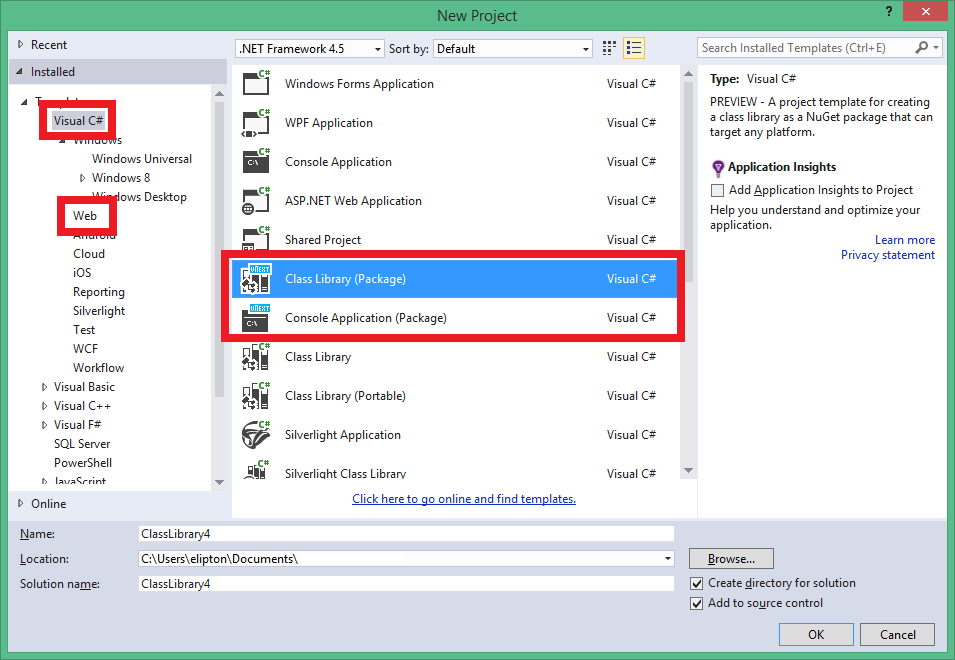Click the template list vertical scrollbar
Viewport: 955px width, 660px height.
[688, 182]
